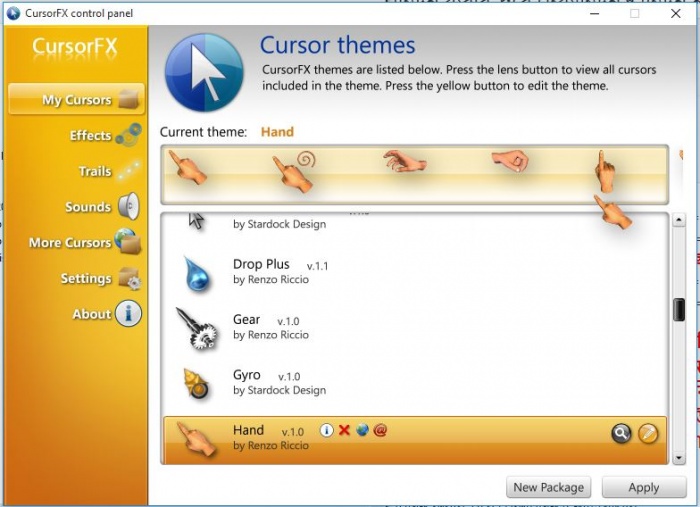Select the 'Drop Plus' theme name

pos(261,264)
